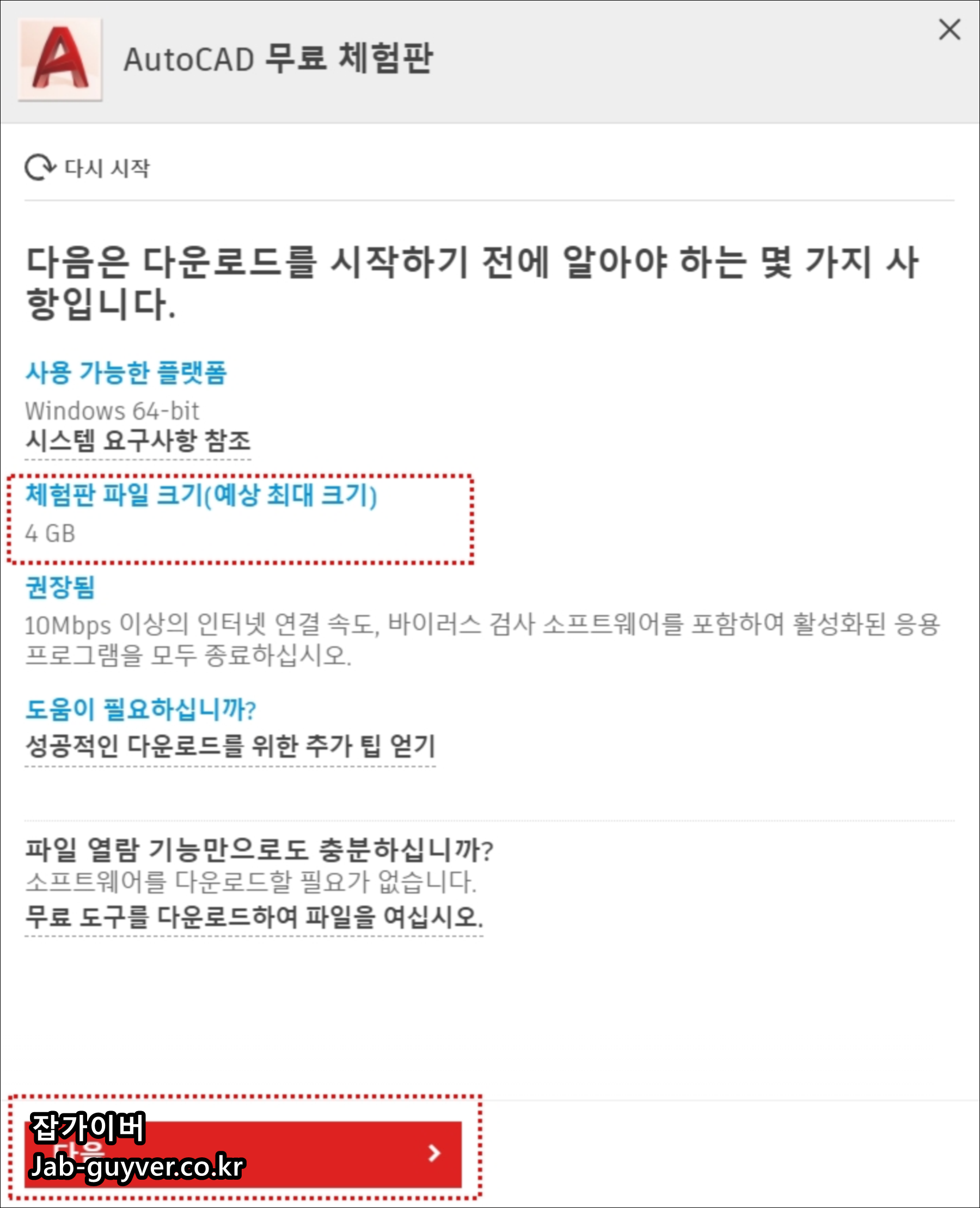Click the 사용 가능한 플랫폼 heading
Image resolution: width=980 pixels, height=1208 pixels.
(x=126, y=372)
